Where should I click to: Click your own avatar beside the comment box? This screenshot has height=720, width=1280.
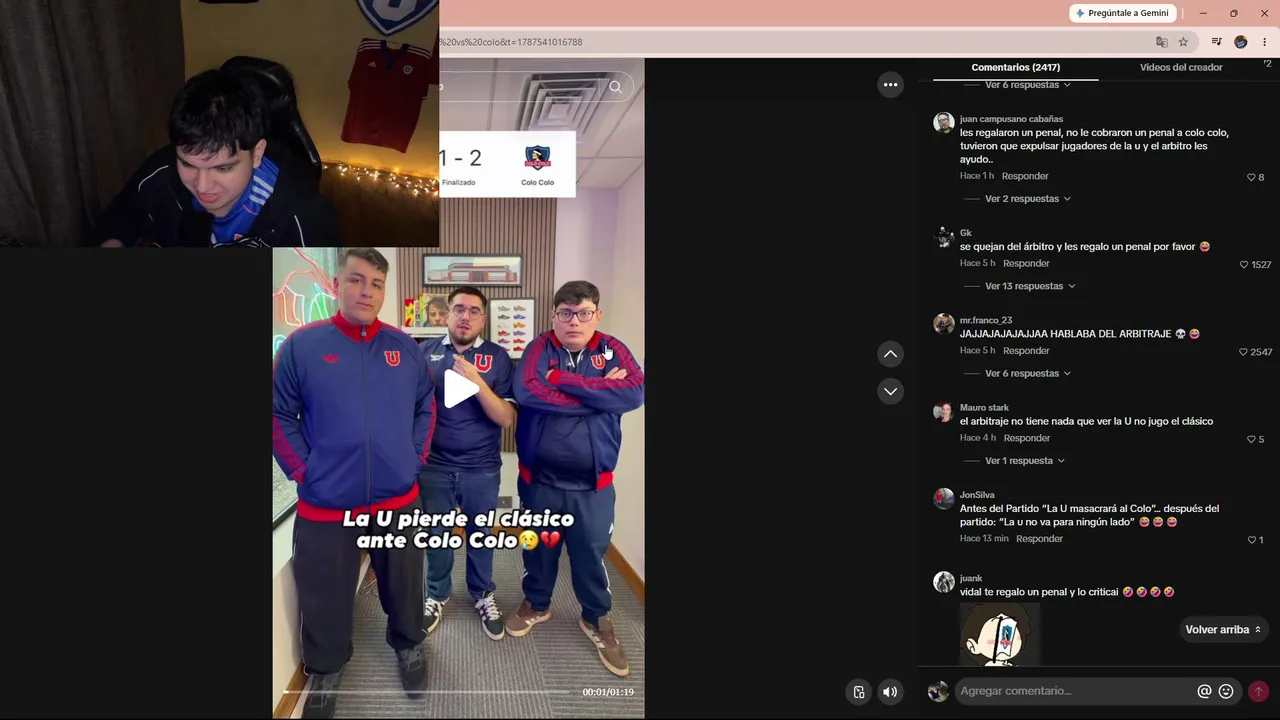click(x=938, y=691)
